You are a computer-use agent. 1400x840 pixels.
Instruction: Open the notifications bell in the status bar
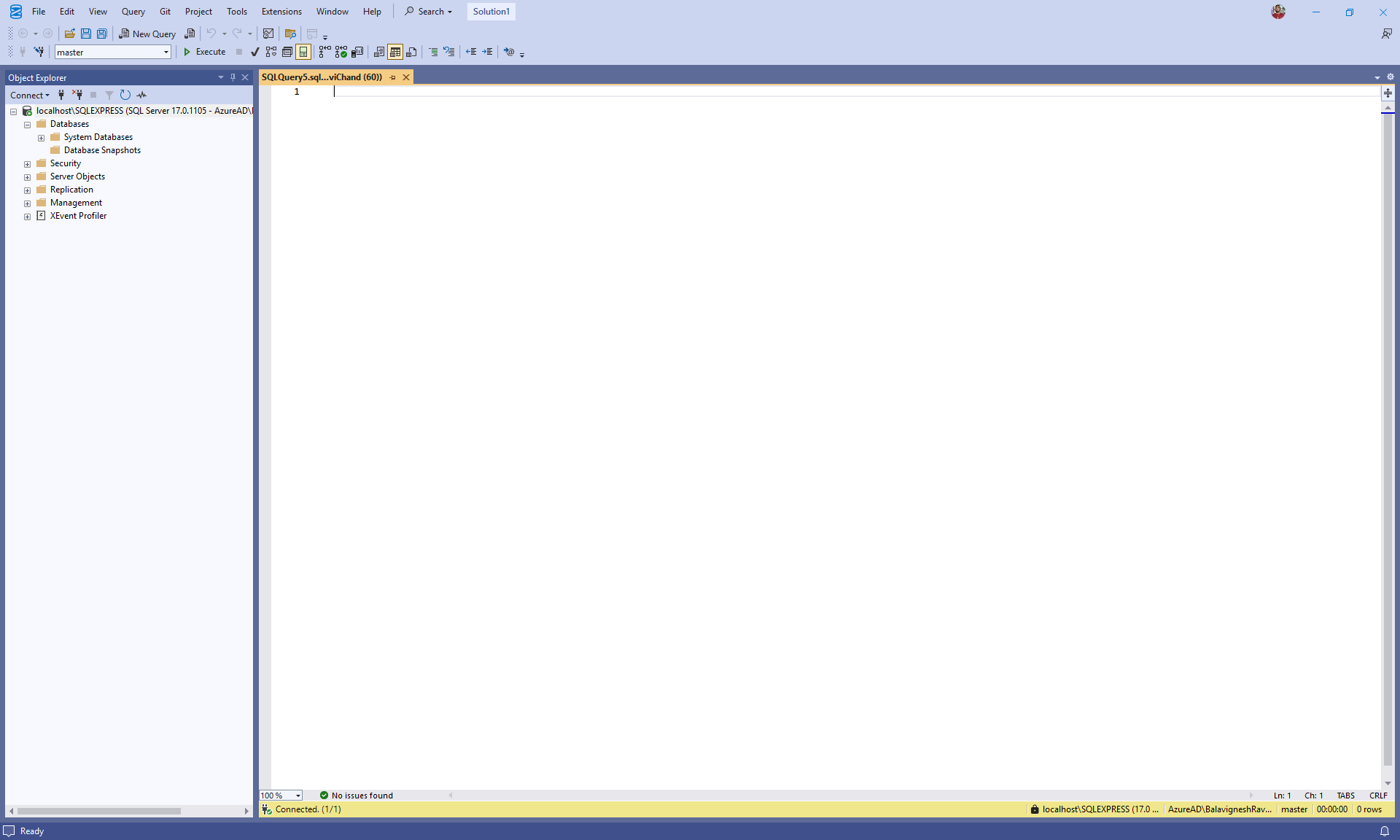(1384, 831)
